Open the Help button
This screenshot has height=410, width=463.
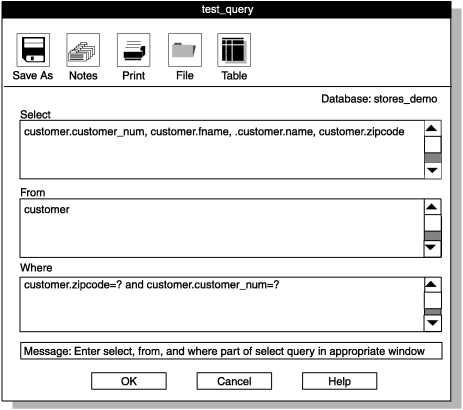339,381
